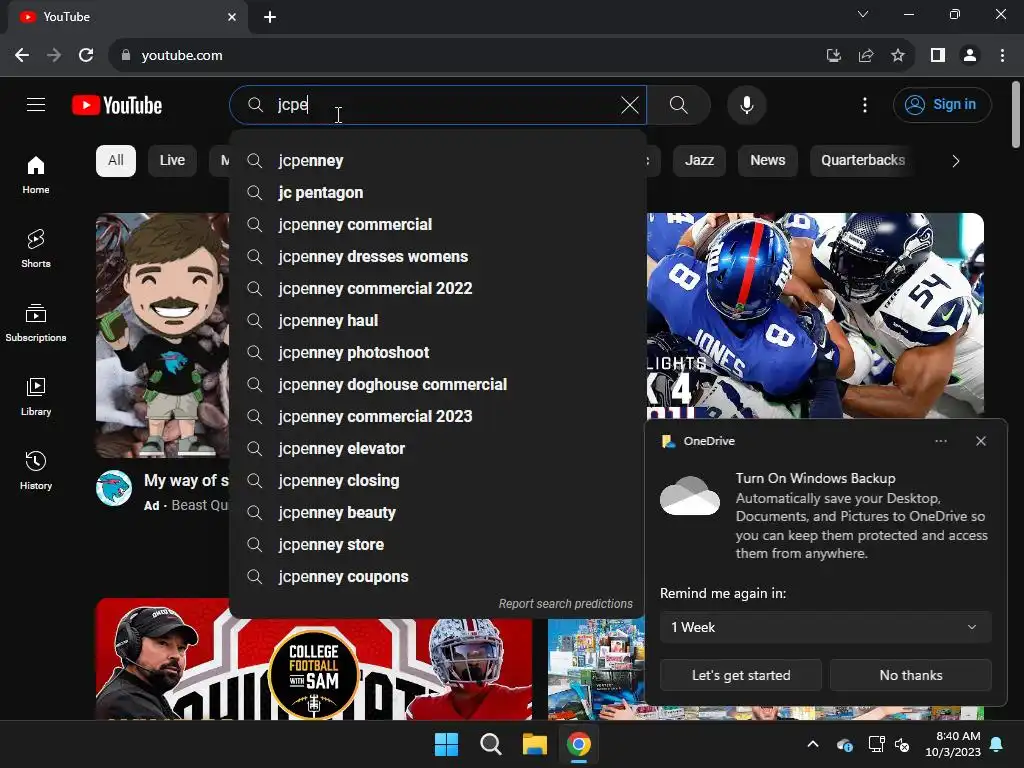Image resolution: width=1024 pixels, height=768 pixels.
Task: Bookmark this page with the star icon
Action: tap(898, 56)
